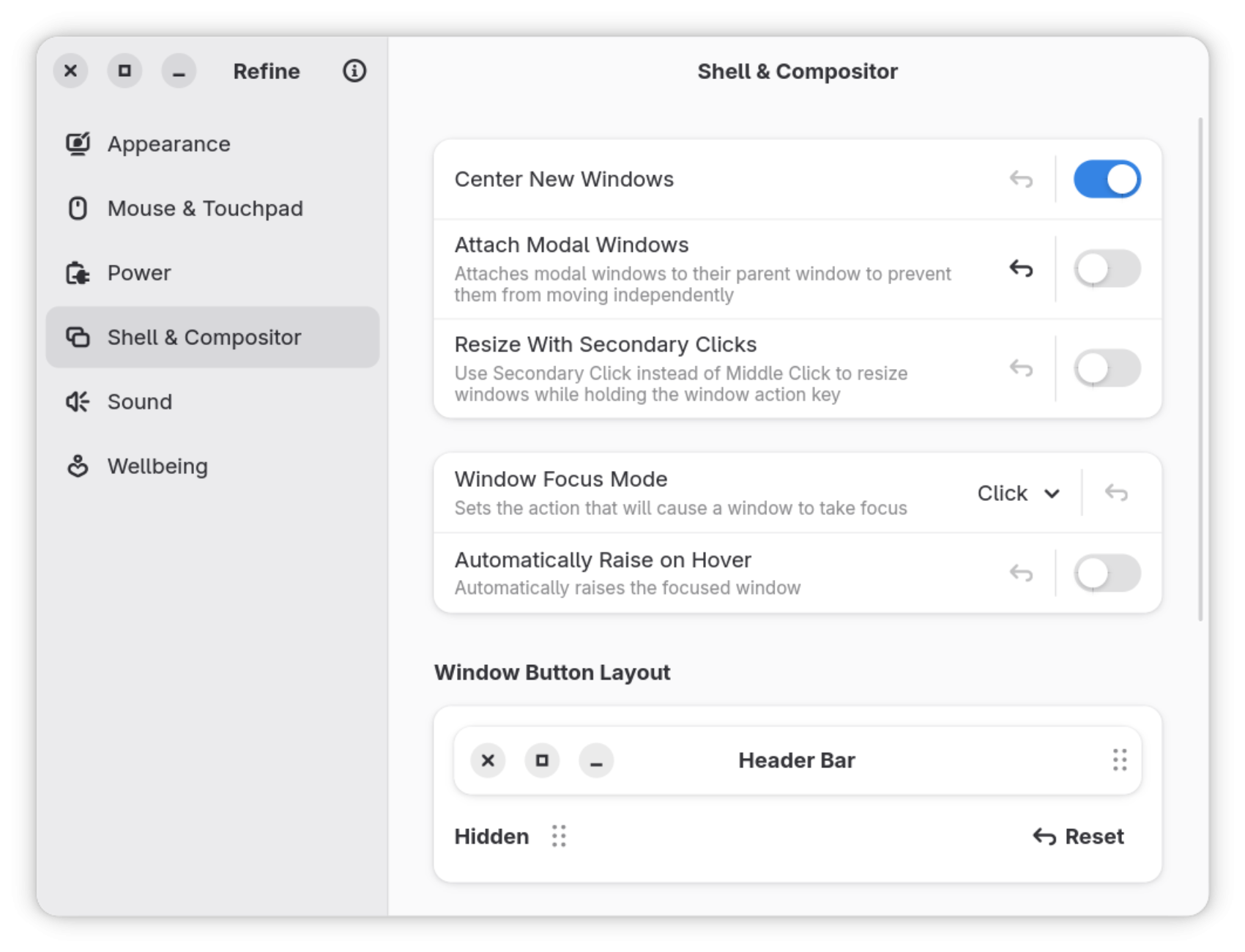Reset the Attach Modal Windows setting

click(1021, 269)
